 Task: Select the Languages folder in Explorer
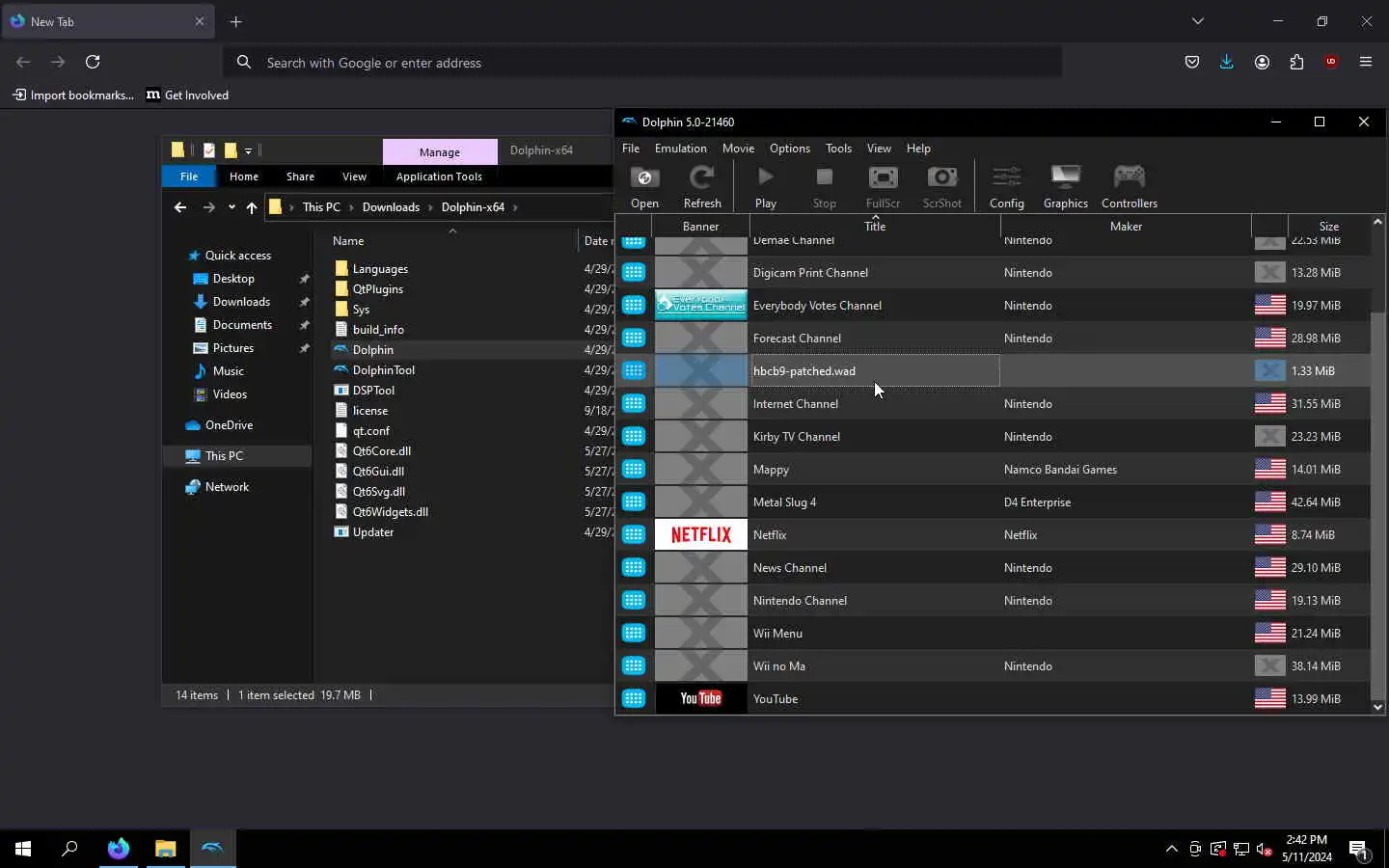tap(380, 269)
